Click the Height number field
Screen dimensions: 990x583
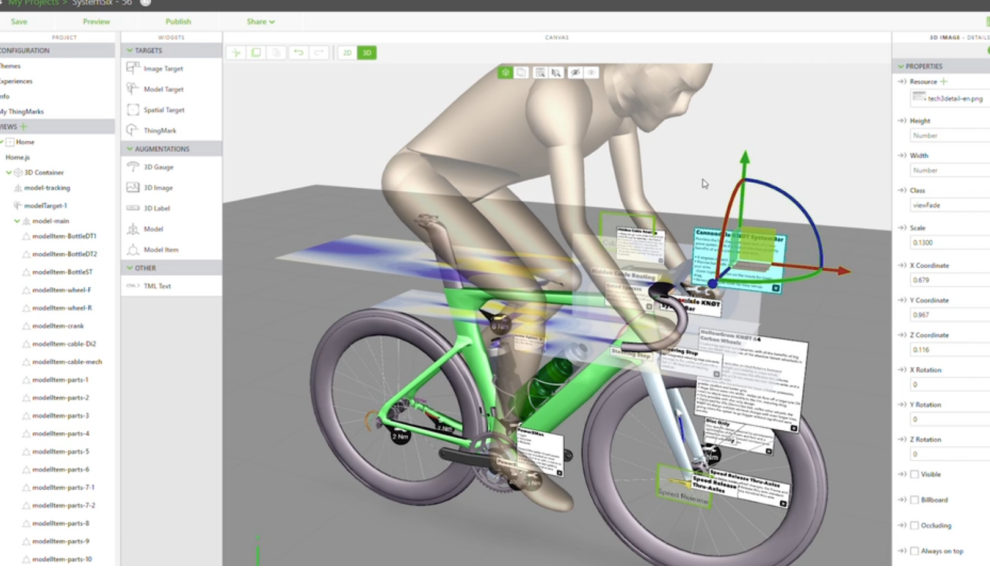[950, 135]
